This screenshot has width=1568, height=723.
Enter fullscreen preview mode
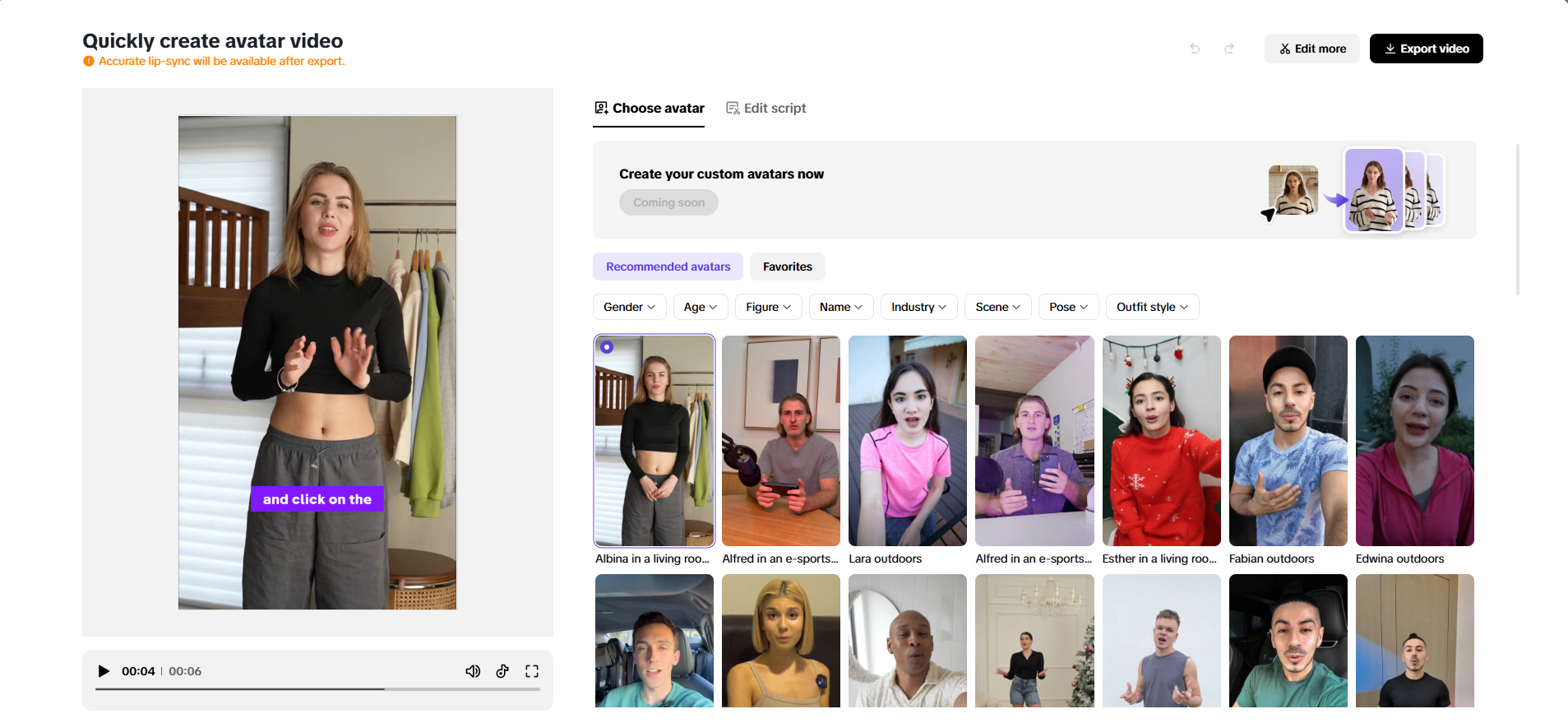pyautogui.click(x=532, y=671)
